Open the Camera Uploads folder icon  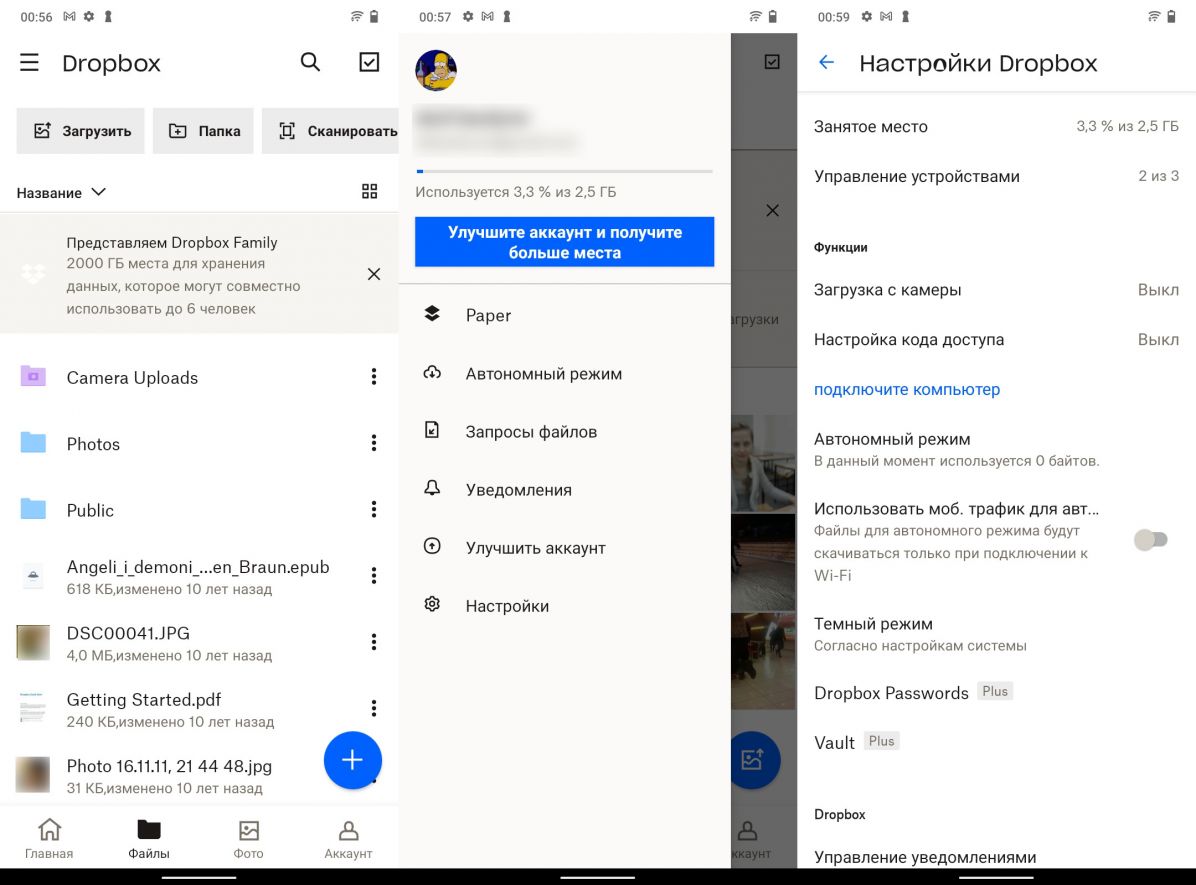(33, 376)
